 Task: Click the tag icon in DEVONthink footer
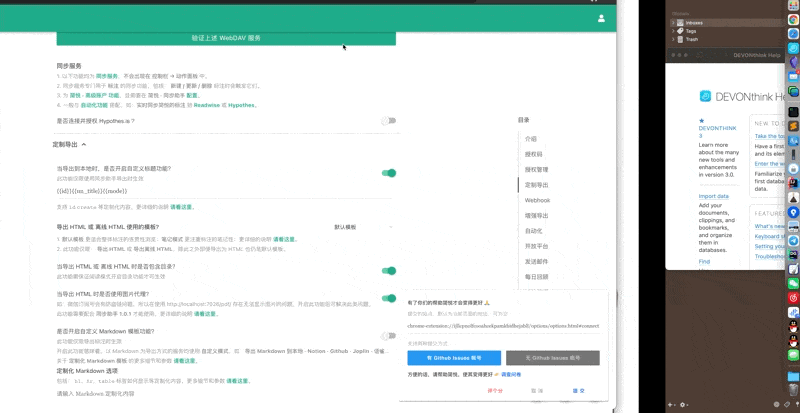click(x=787, y=404)
